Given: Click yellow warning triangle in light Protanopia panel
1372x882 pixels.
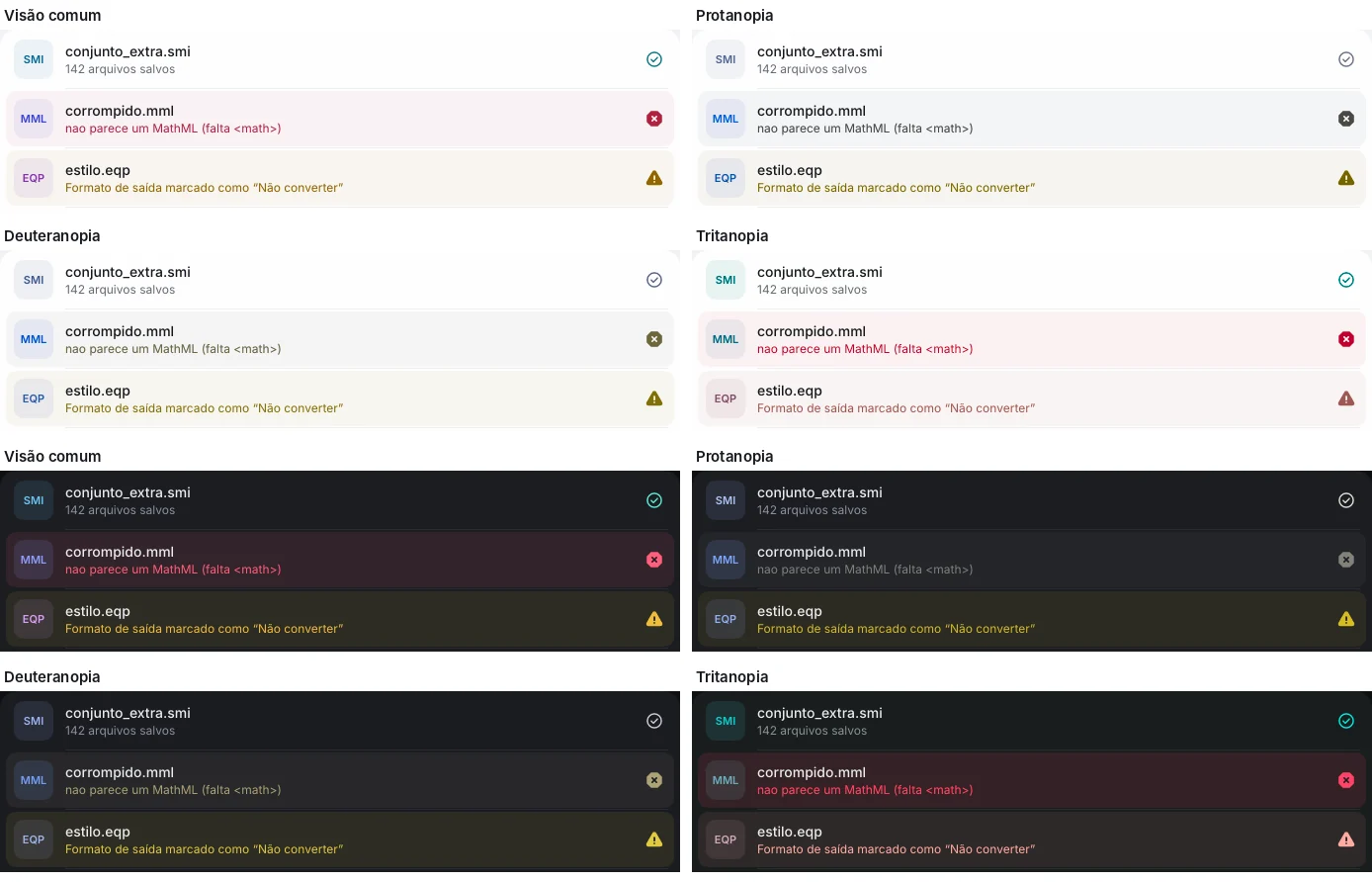Looking at the screenshot, I should pos(1346,178).
